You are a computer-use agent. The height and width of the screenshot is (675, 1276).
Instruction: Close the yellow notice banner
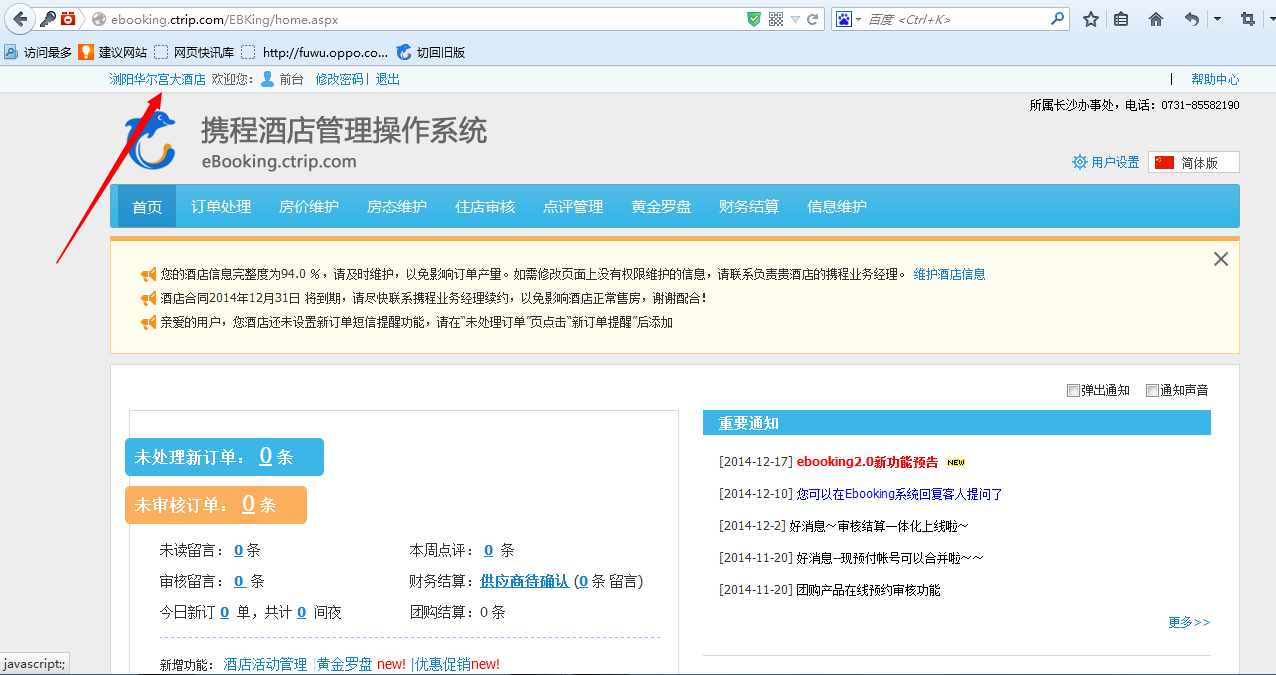pos(1221,259)
